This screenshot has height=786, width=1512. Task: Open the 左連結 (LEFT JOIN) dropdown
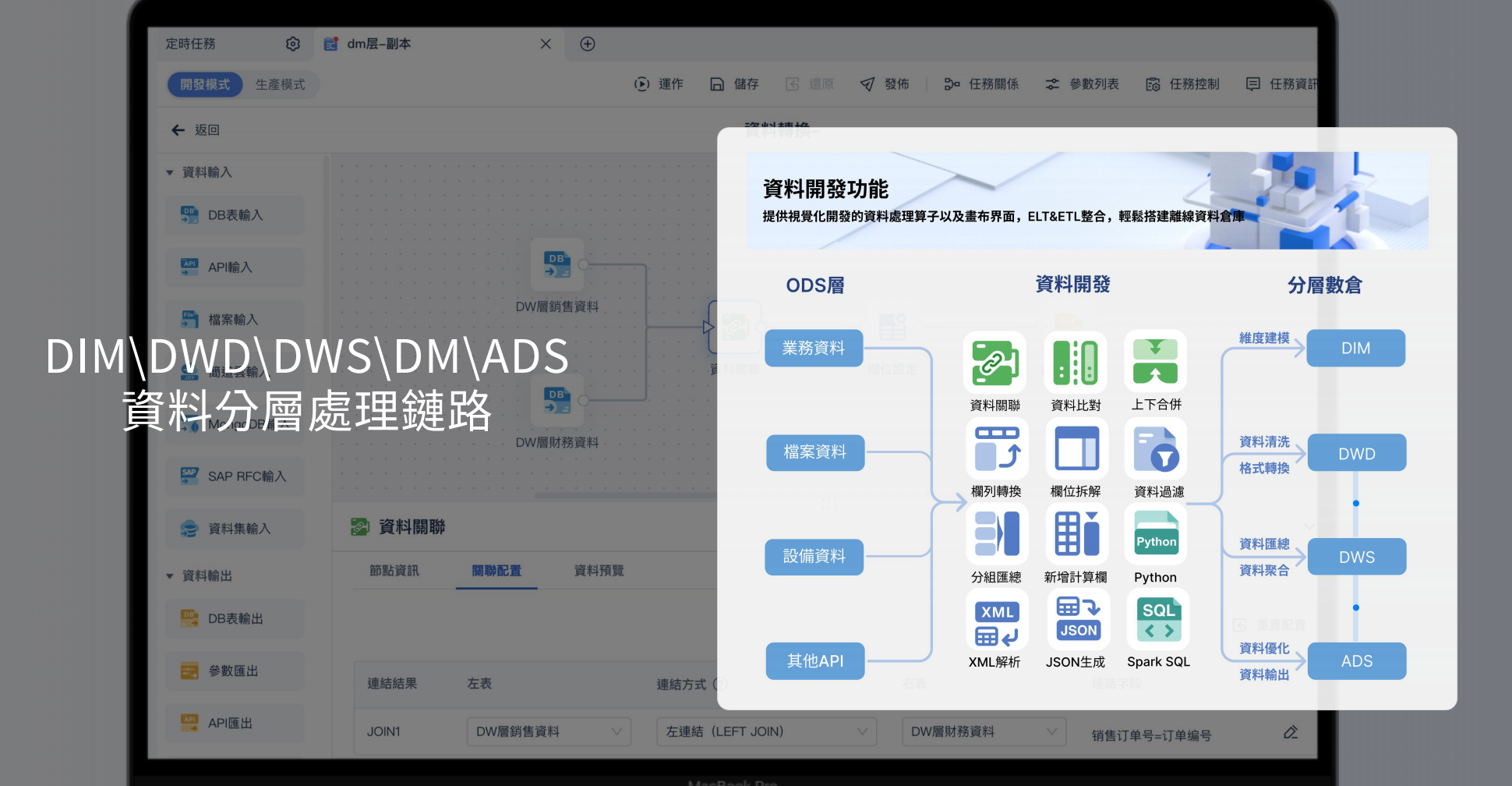click(x=766, y=731)
